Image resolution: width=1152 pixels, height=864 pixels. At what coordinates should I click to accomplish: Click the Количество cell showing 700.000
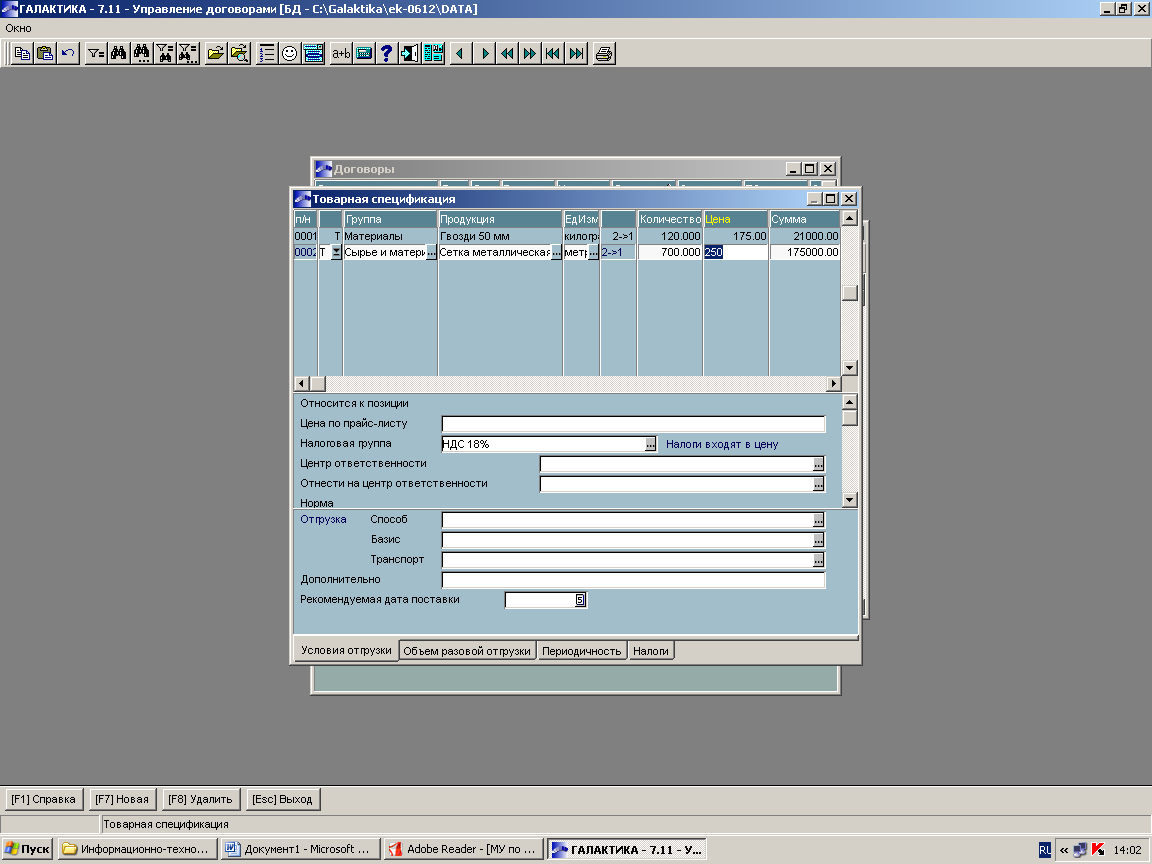[x=670, y=253]
